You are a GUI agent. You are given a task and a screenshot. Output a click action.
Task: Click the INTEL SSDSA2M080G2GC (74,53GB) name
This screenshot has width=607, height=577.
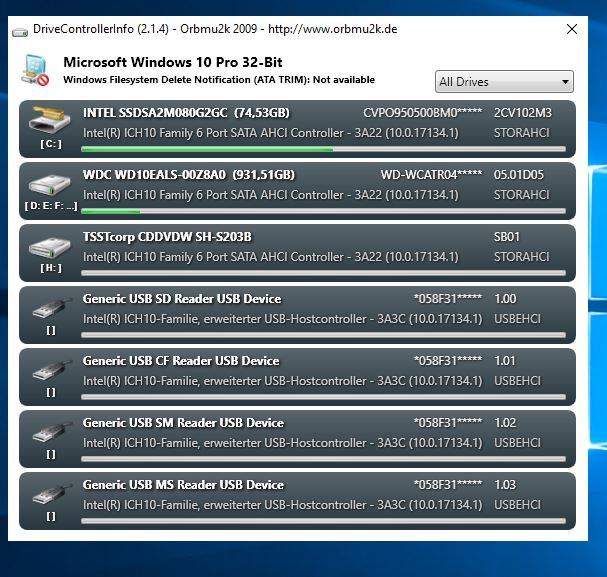tap(186, 113)
